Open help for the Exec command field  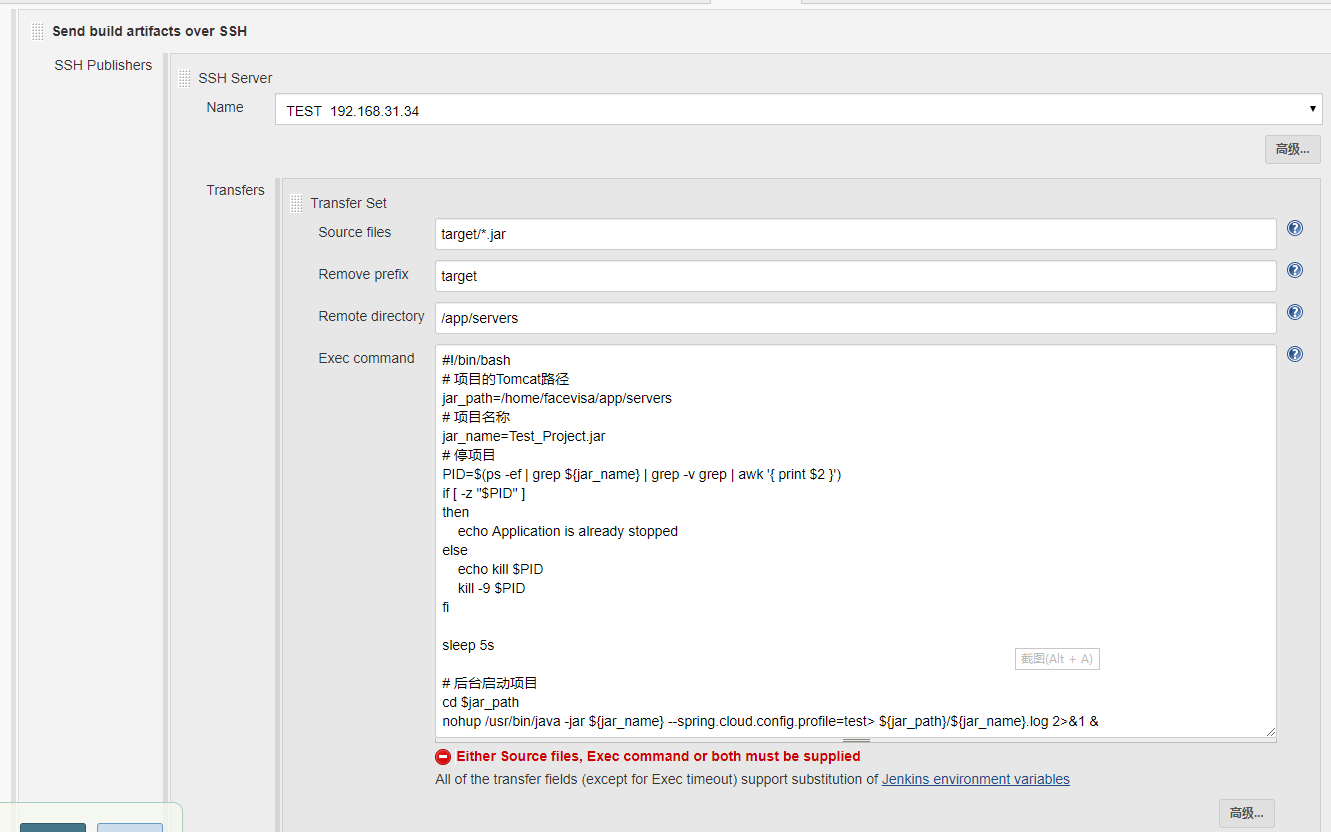pos(1294,353)
